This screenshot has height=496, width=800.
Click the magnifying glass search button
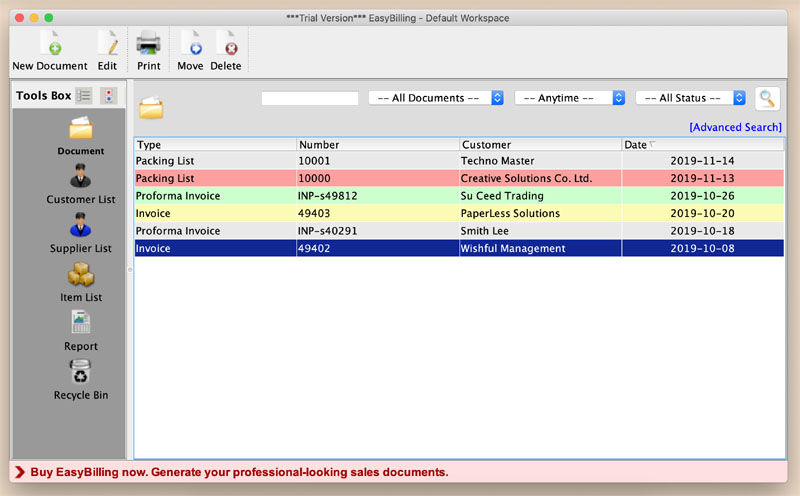767,98
